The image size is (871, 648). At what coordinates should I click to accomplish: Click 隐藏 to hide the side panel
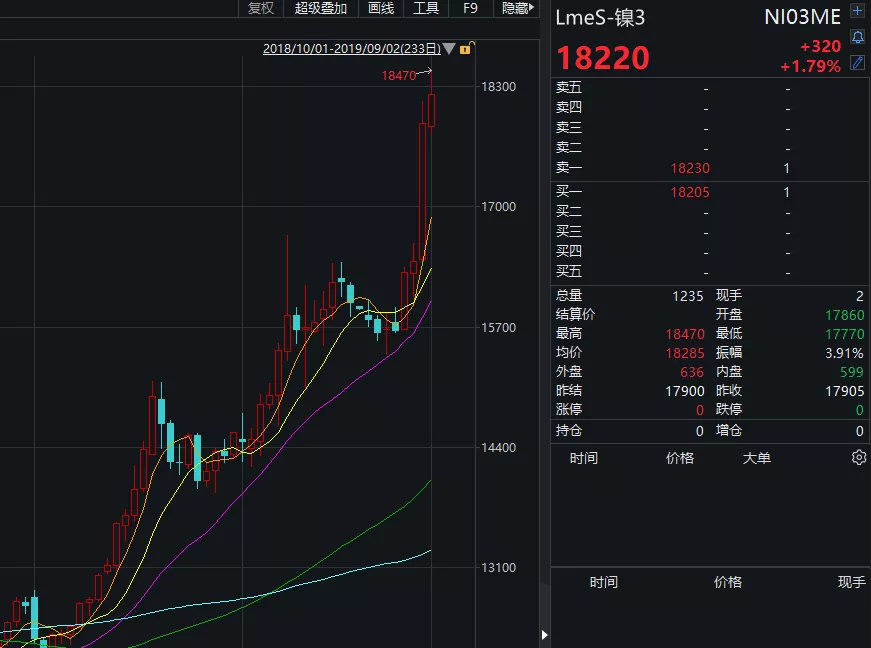click(517, 8)
